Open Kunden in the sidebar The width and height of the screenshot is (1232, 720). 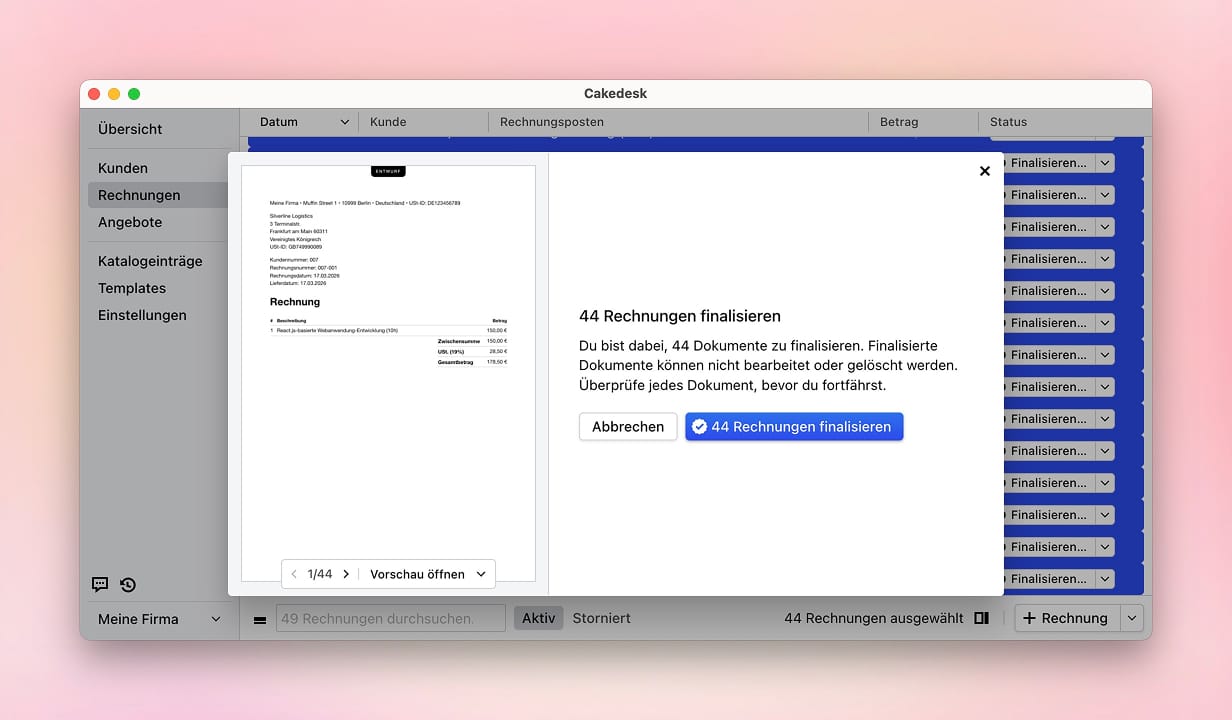click(x=123, y=168)
